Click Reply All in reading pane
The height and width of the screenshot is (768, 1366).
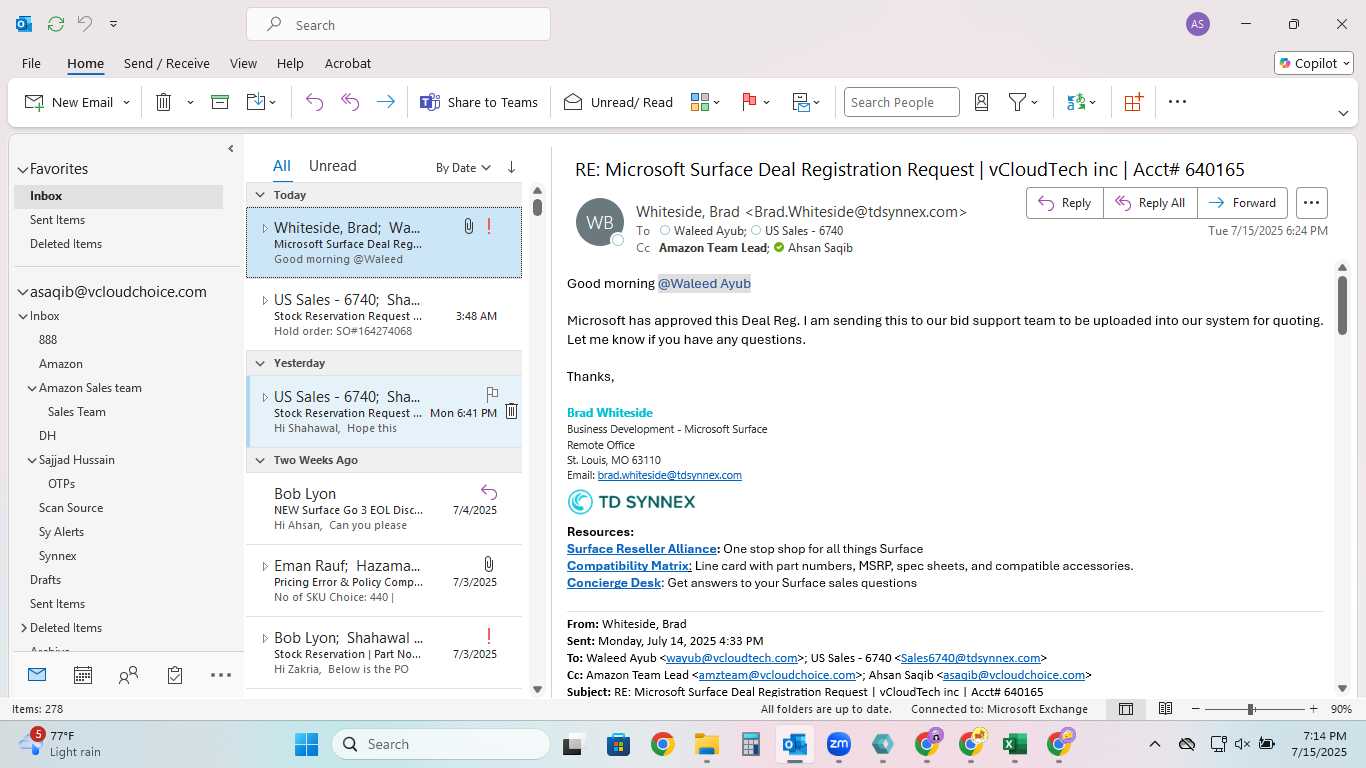click(x=1150, y=203)
